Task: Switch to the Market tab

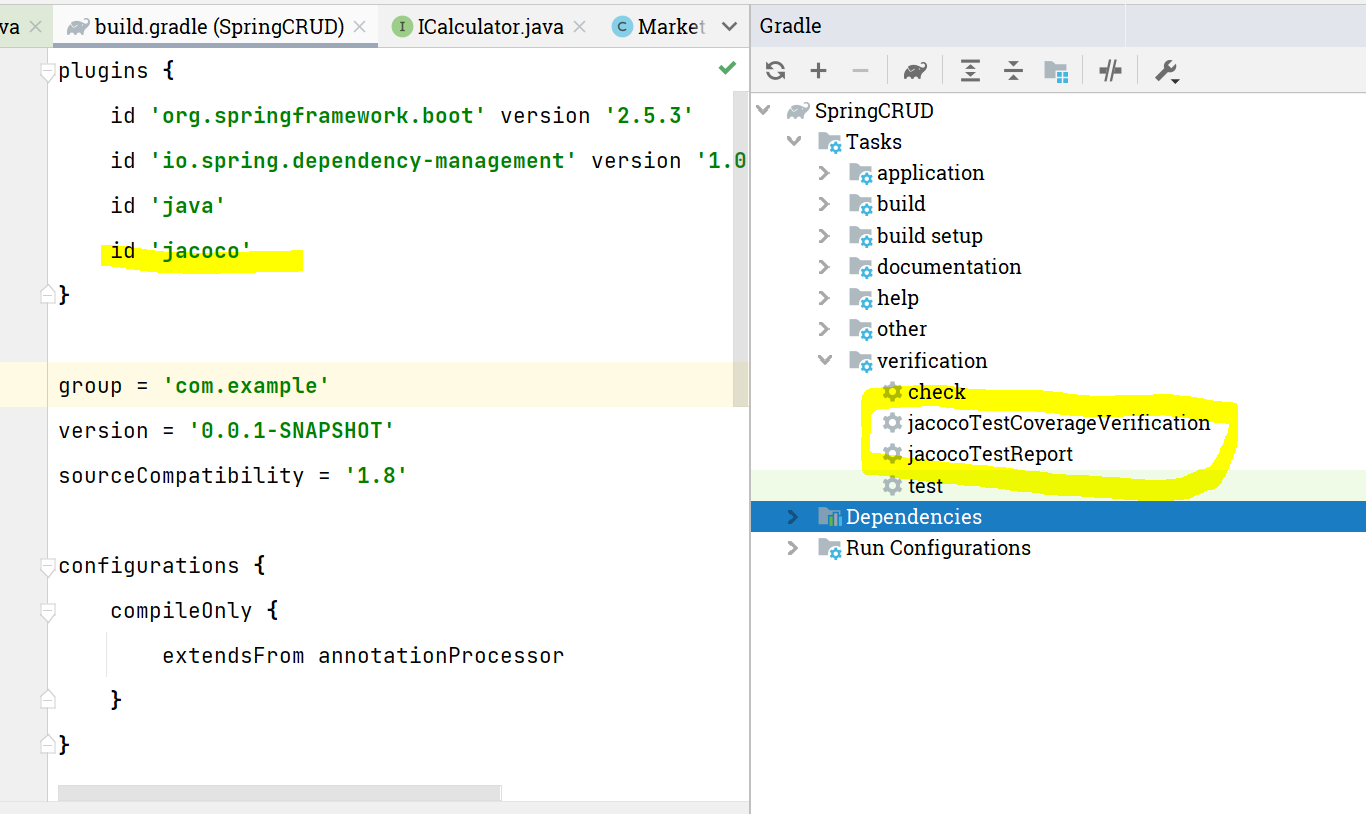Action: point(659,27)
